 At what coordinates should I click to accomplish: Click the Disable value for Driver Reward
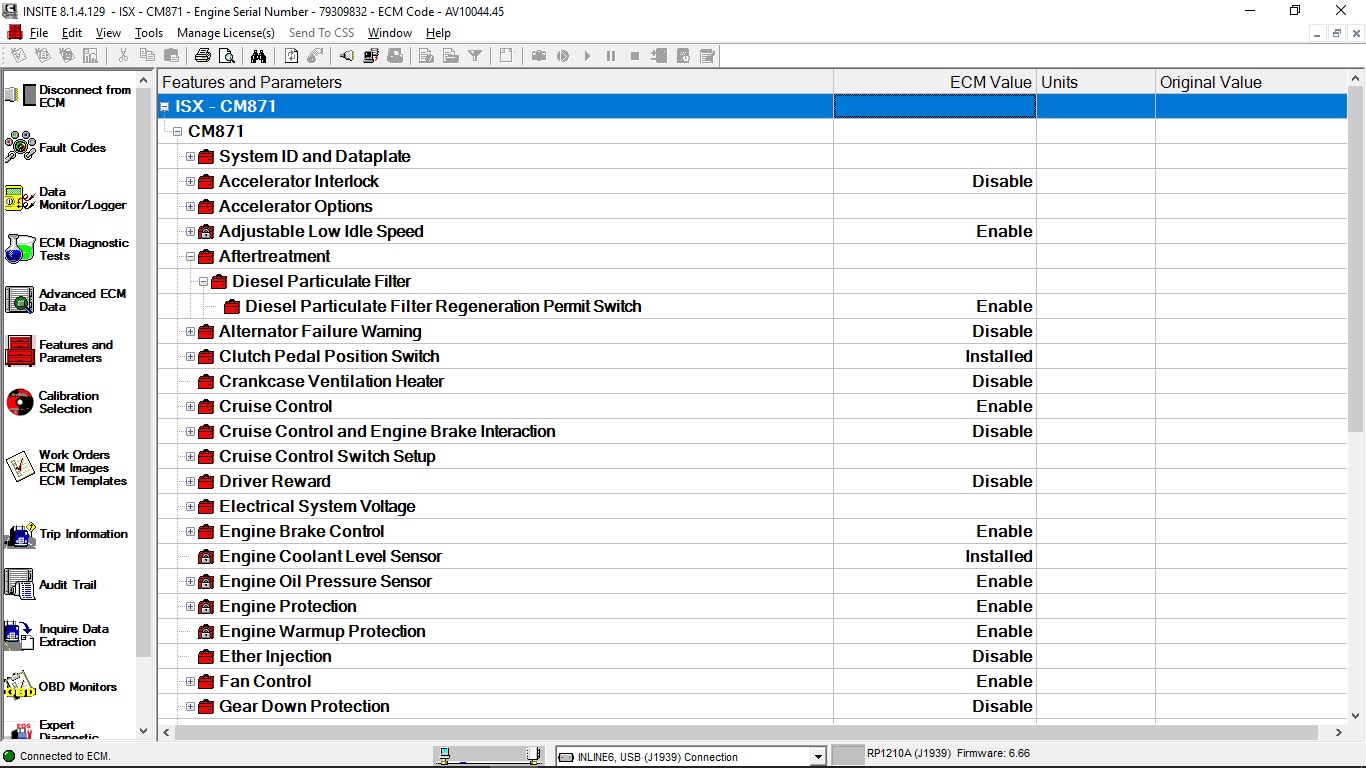[1002, 482]
